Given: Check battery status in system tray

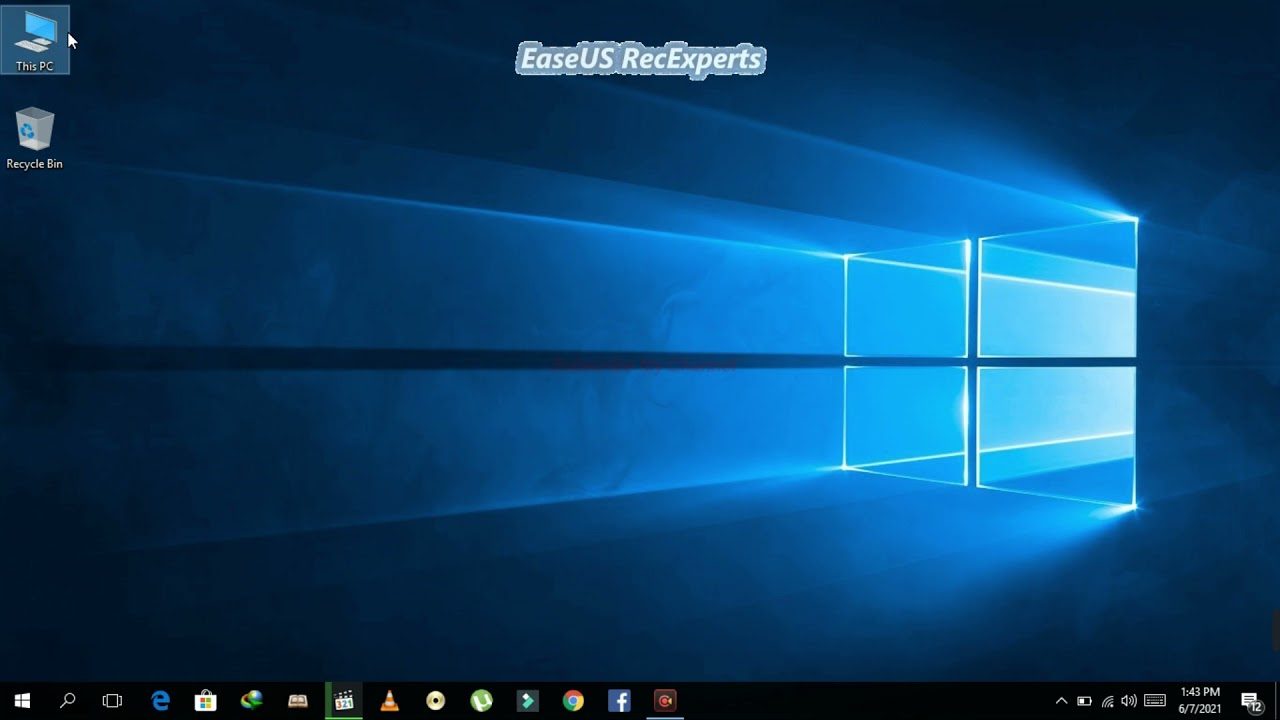Looking at the screenshot, I should [1084, 701].
